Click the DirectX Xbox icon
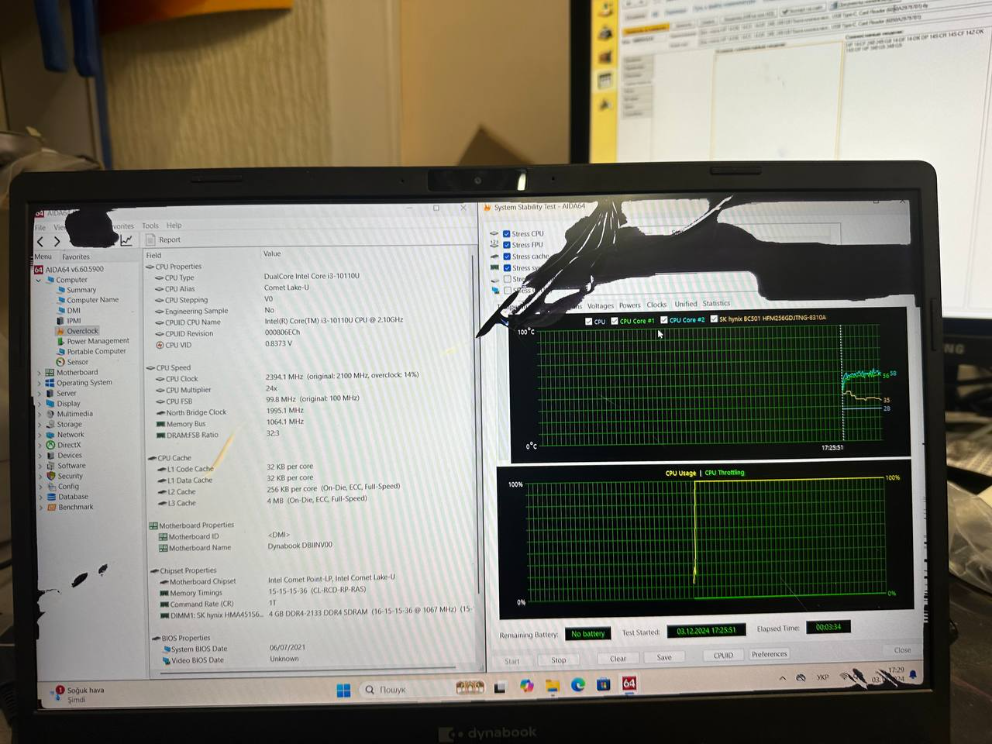Viewport: 992px width, 744px height. click(51, 445)
